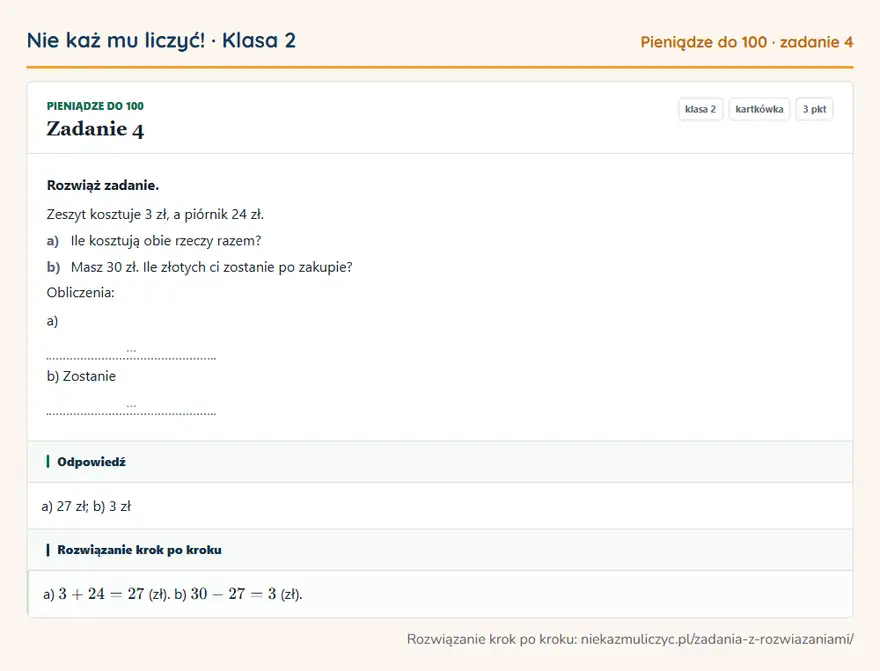Open the niekazmuliczyc.pl step-by-step solutions link
Viewport: 880px width, 671px height.
717,639
